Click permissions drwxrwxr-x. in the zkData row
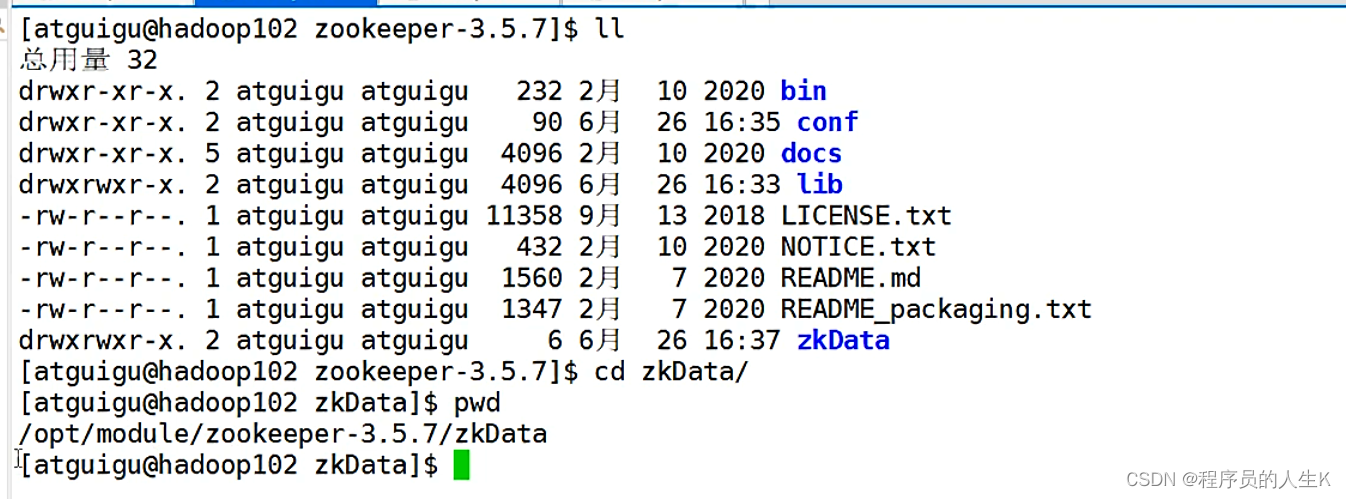 [x=103, y=340]
